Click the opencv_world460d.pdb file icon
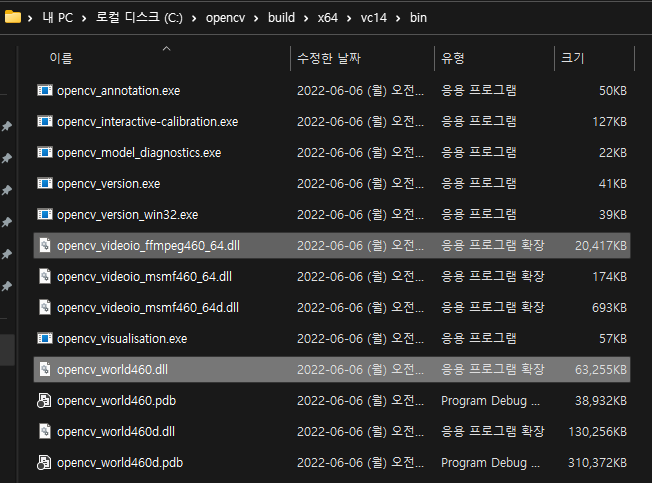 pyautogui.click(x=44, y=462)
